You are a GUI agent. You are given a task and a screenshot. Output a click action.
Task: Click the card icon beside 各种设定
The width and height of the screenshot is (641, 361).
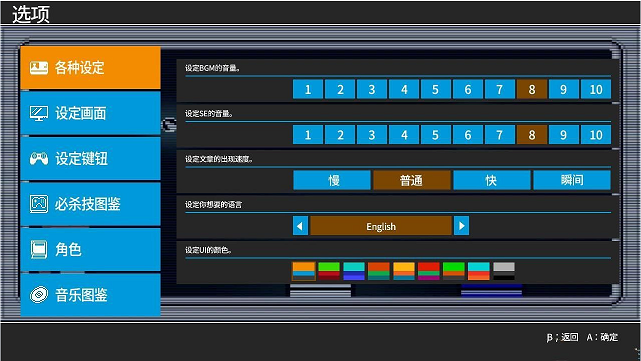[x=39, y=68]
